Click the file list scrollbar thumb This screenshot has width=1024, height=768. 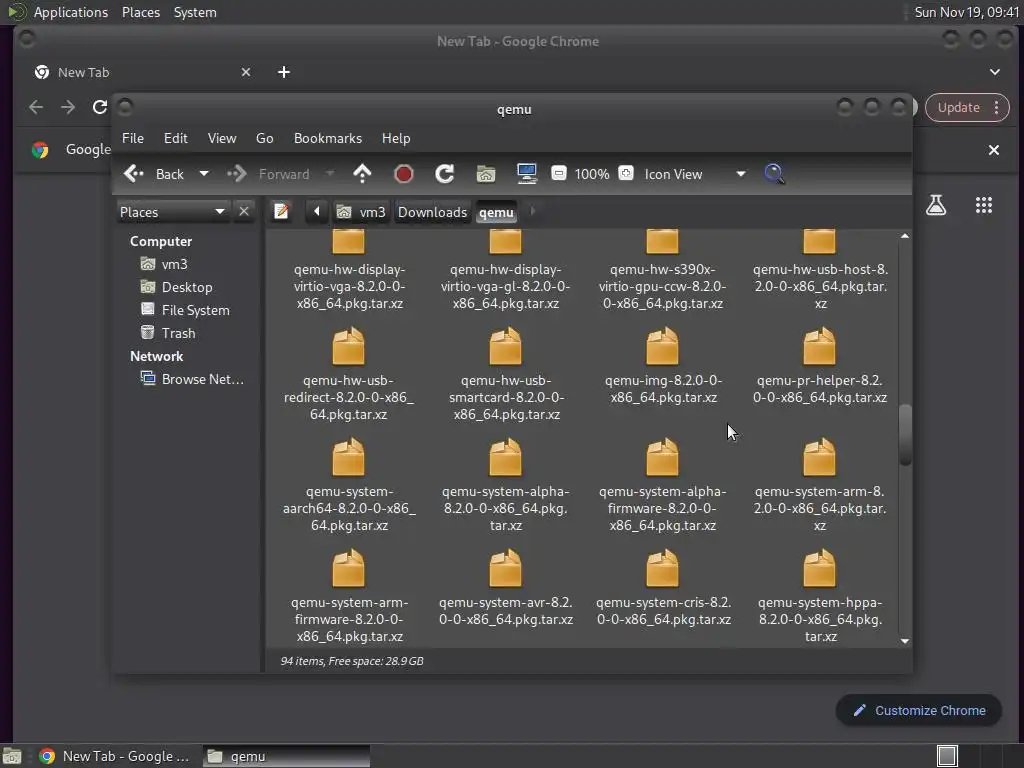click(x=904, y=435)
